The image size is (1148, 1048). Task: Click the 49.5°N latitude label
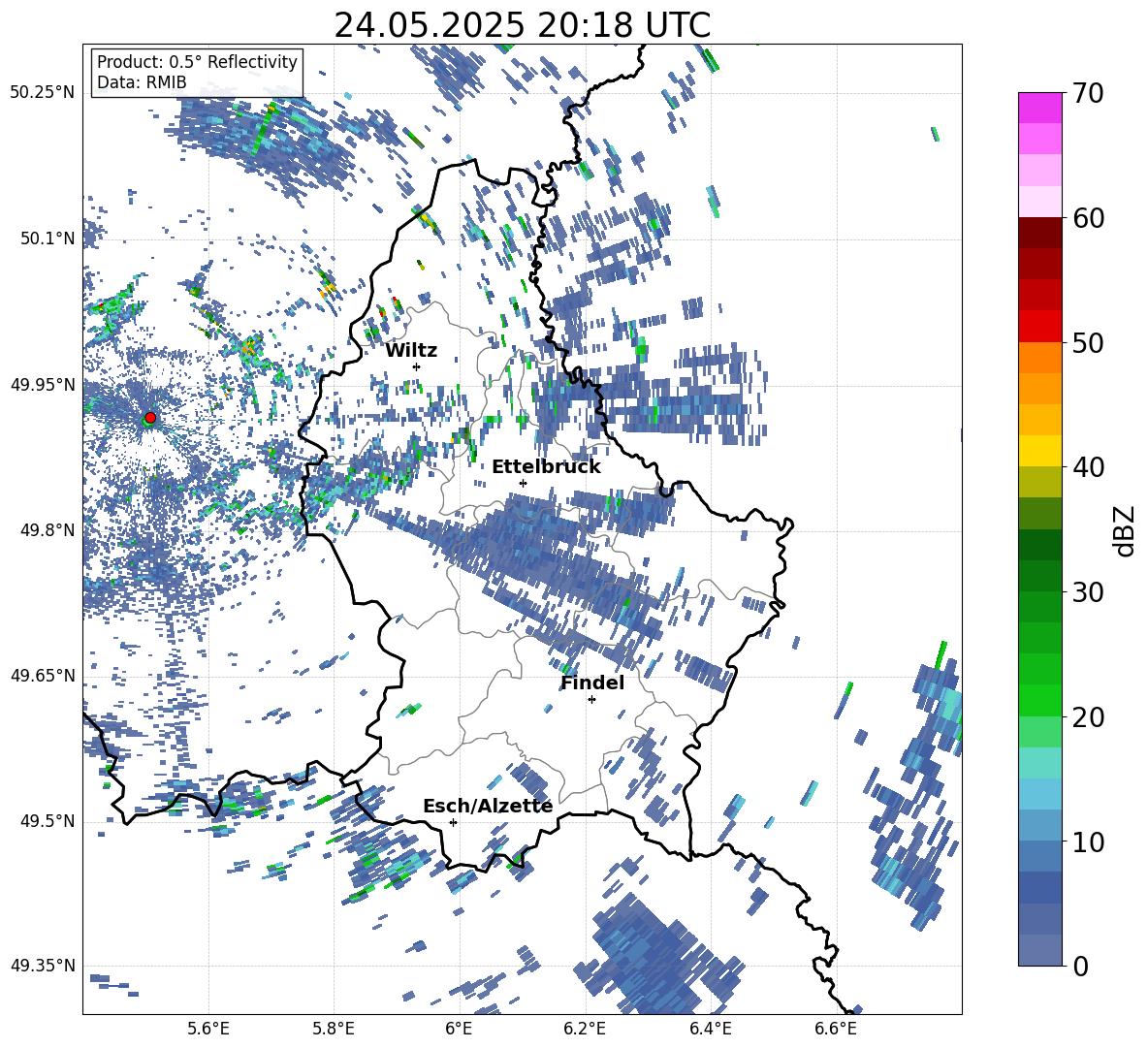[x=48, y=820]
